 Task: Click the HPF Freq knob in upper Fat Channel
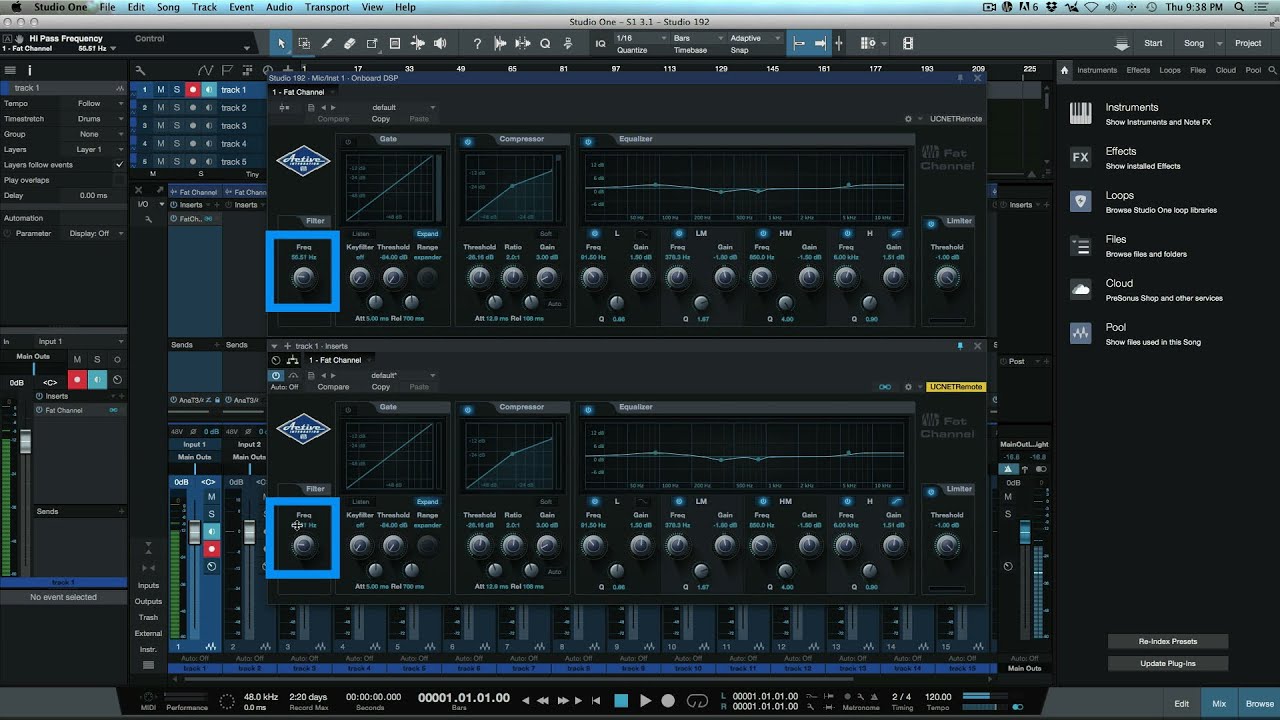pyautogui.click(x=303, y=278)
